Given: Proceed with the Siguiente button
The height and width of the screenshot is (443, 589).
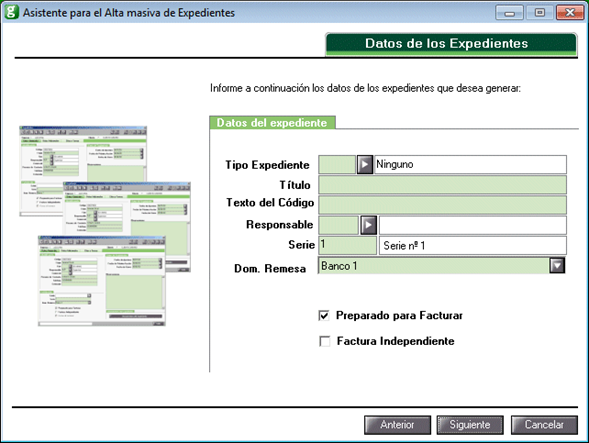Looking at the screenshot, I should coord(470,425).
